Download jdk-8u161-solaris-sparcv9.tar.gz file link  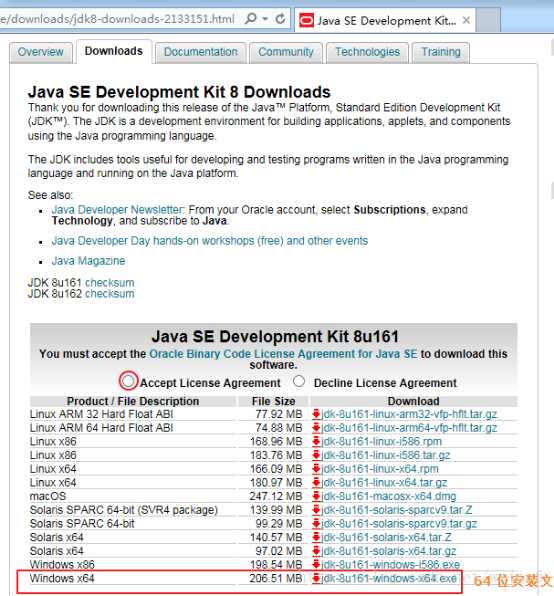coord(399,523)
